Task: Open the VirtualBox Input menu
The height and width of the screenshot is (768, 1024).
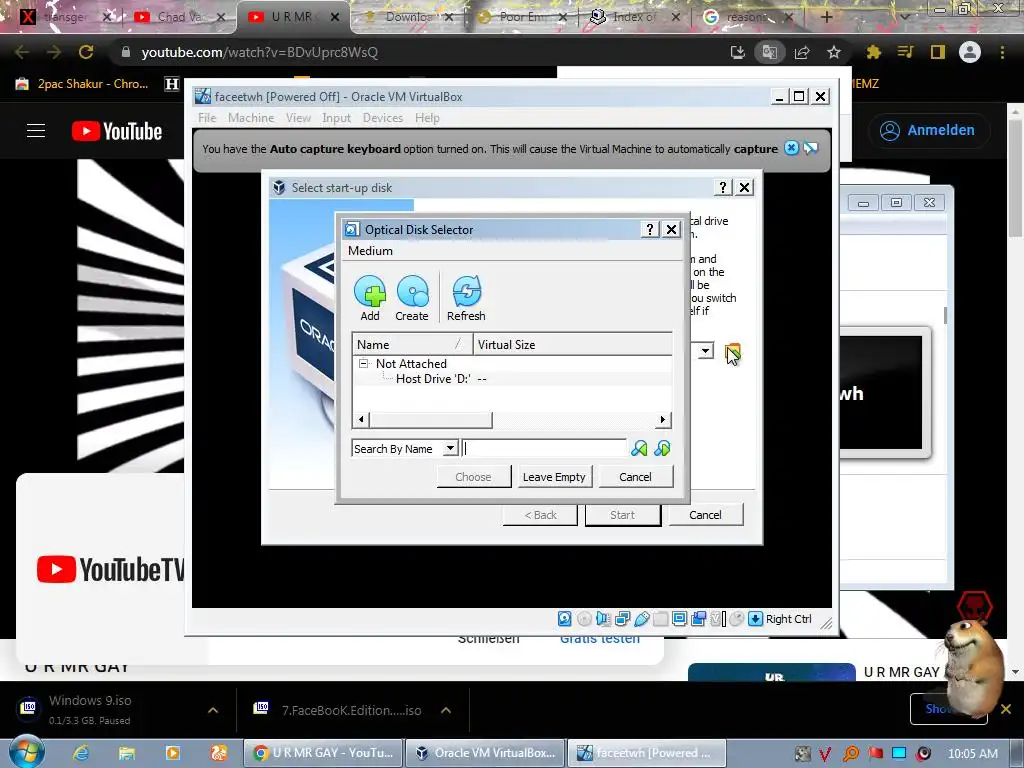Action: click(336, 118)
